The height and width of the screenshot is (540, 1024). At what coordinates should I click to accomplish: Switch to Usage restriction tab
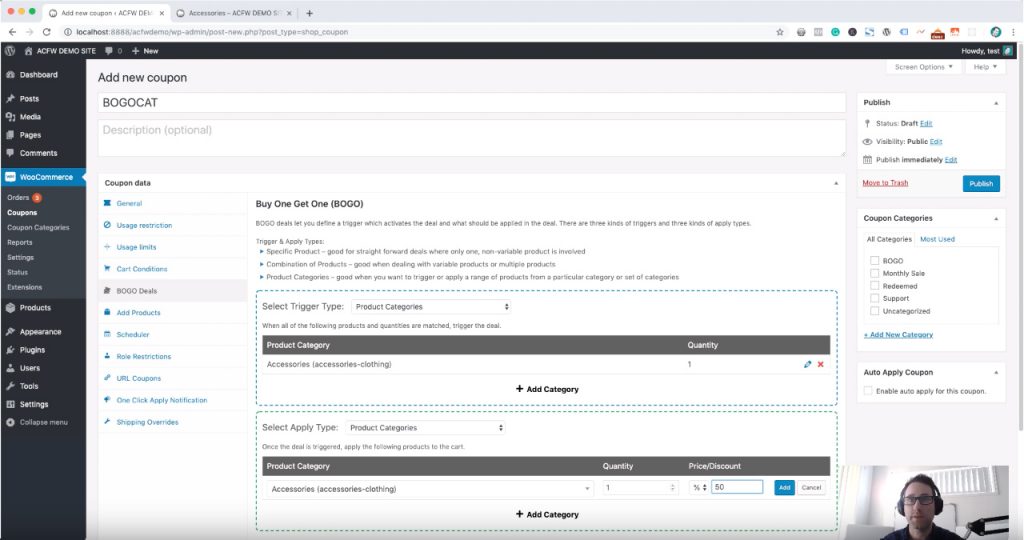tap(144, 225)
